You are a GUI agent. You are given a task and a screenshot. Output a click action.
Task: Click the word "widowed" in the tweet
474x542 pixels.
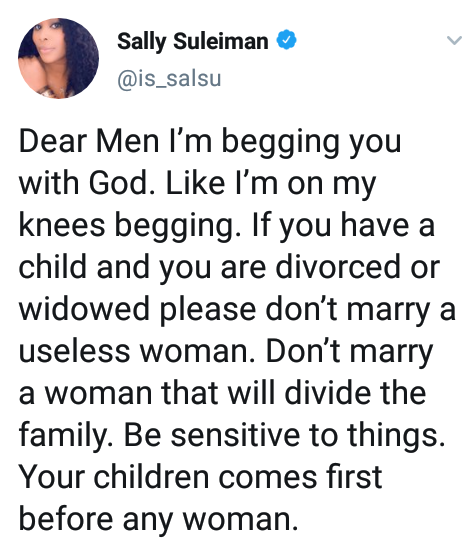(84, 309)
